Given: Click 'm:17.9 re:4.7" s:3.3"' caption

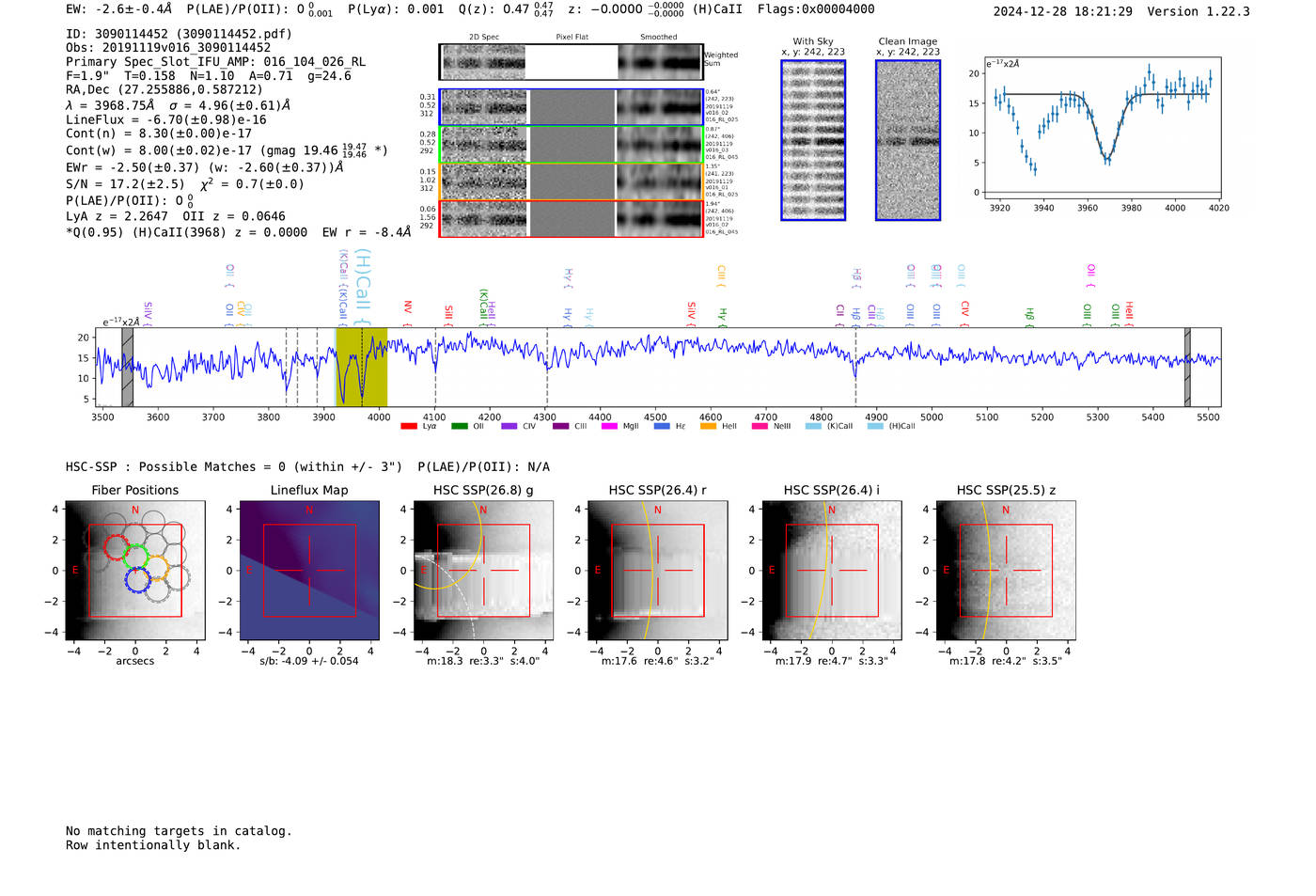Looking at the screenshot, I should click(x=831, y=661).
